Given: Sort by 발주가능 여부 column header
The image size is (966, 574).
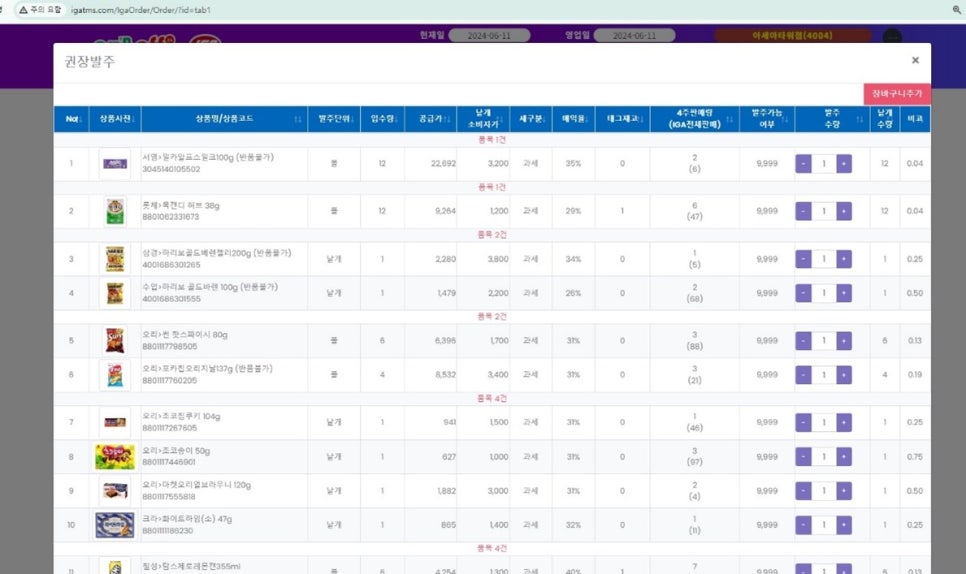Looking at the screenshot, I should click(x=767, y=119).
